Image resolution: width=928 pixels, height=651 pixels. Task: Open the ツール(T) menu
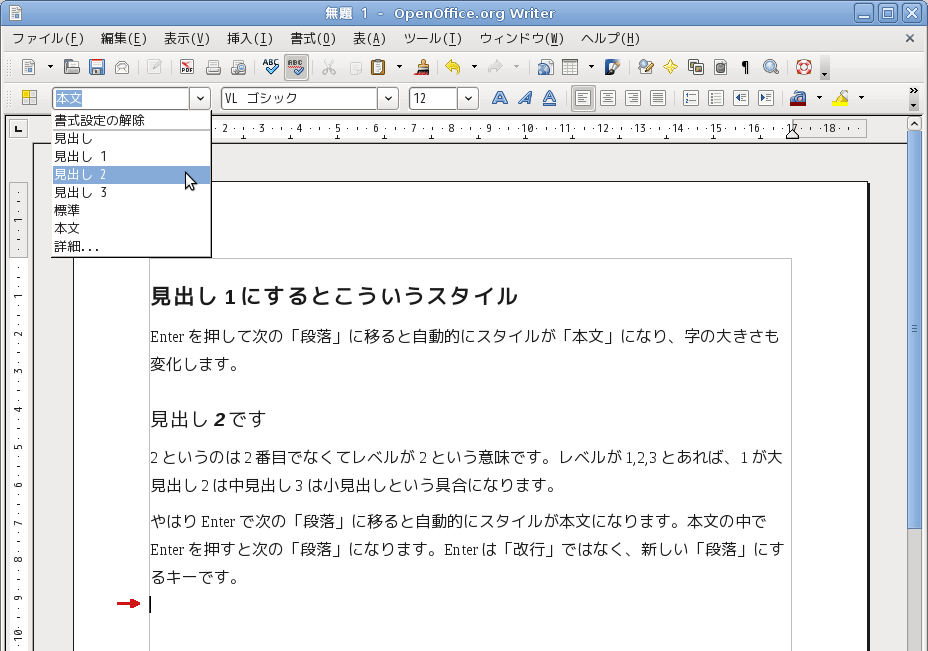(x=432, y=39)
